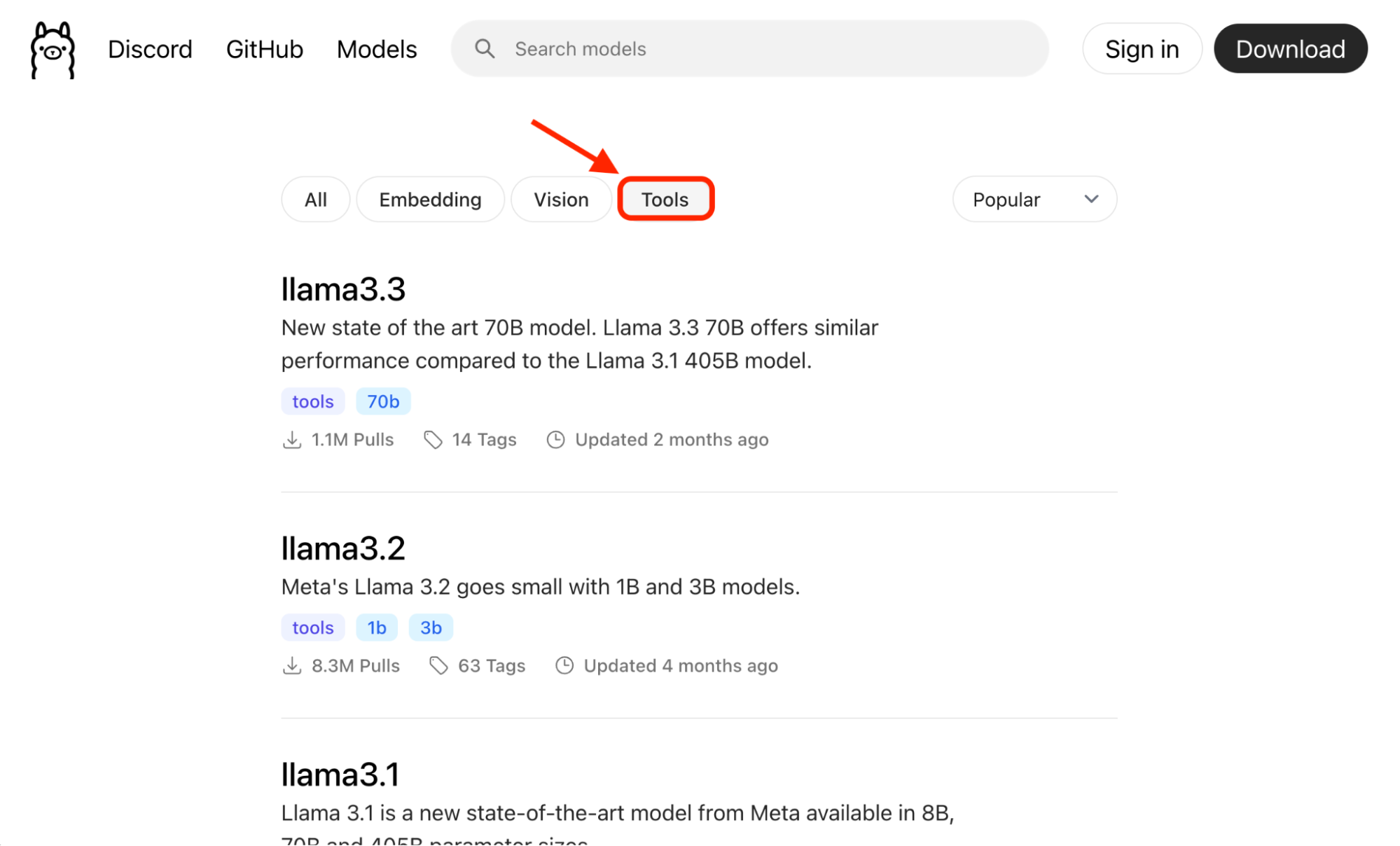
Task: Click the pulls download icon under llama3.3
Action: point(292,439)
